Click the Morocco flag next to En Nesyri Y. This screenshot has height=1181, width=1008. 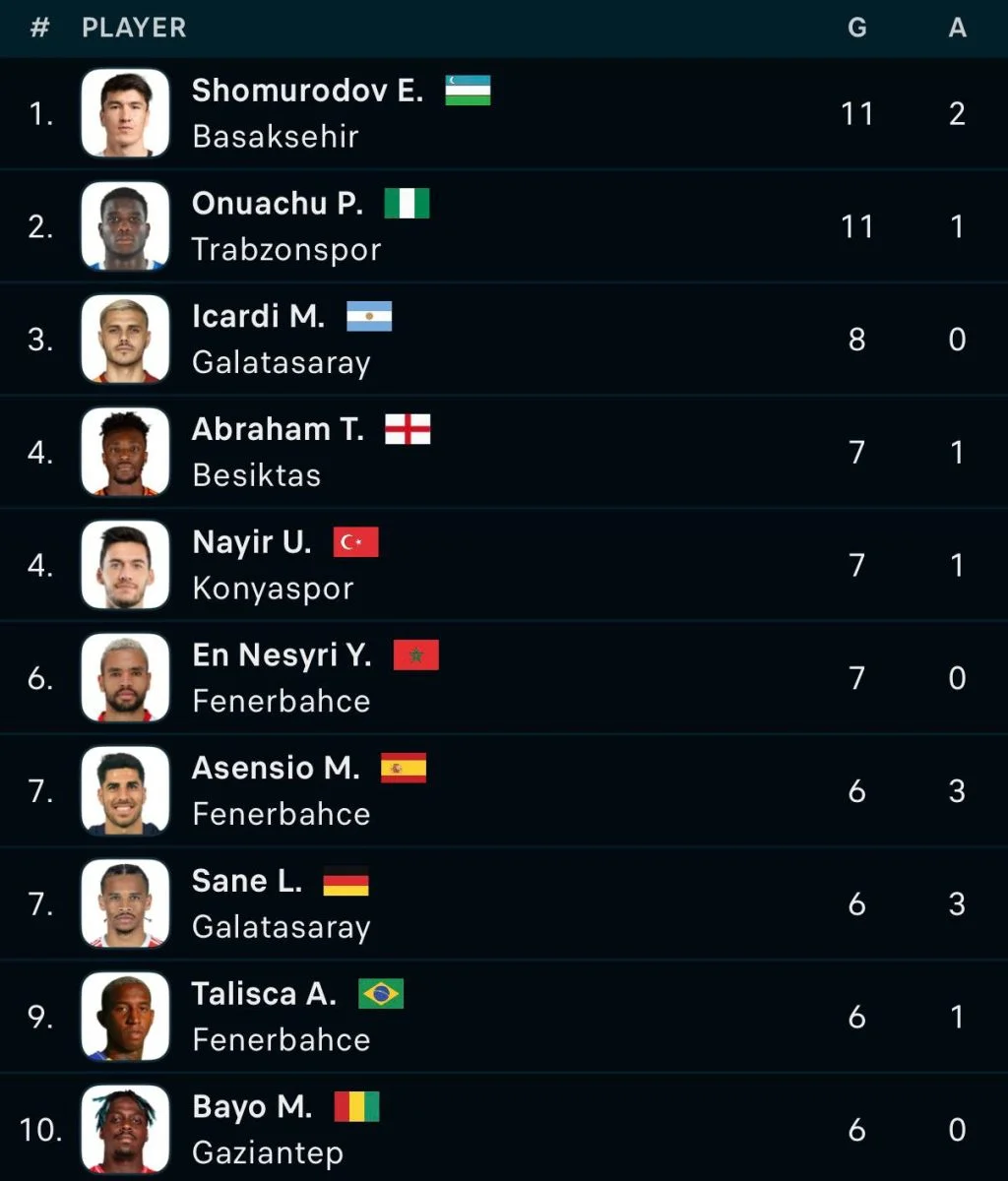[x=415, y=655]
